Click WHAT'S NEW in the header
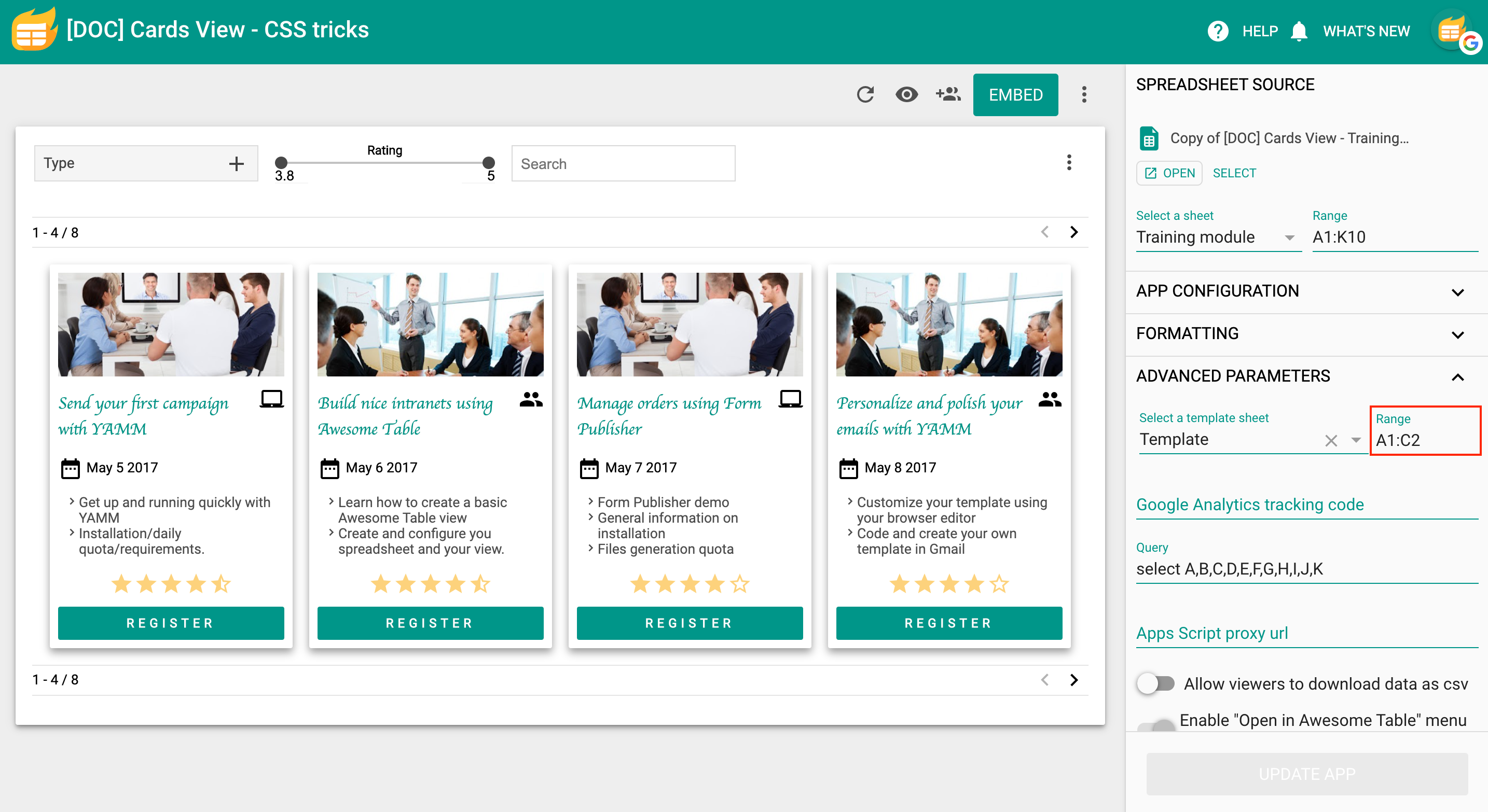This screenshot has height=812, width=1488. (x=1366, y=31)
